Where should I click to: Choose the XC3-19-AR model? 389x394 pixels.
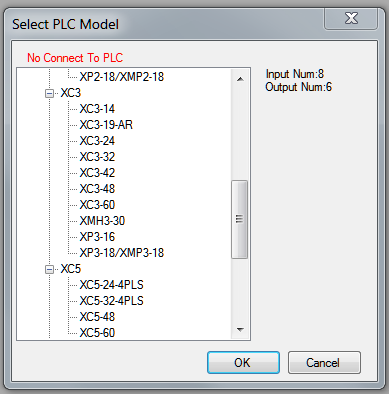106,125
